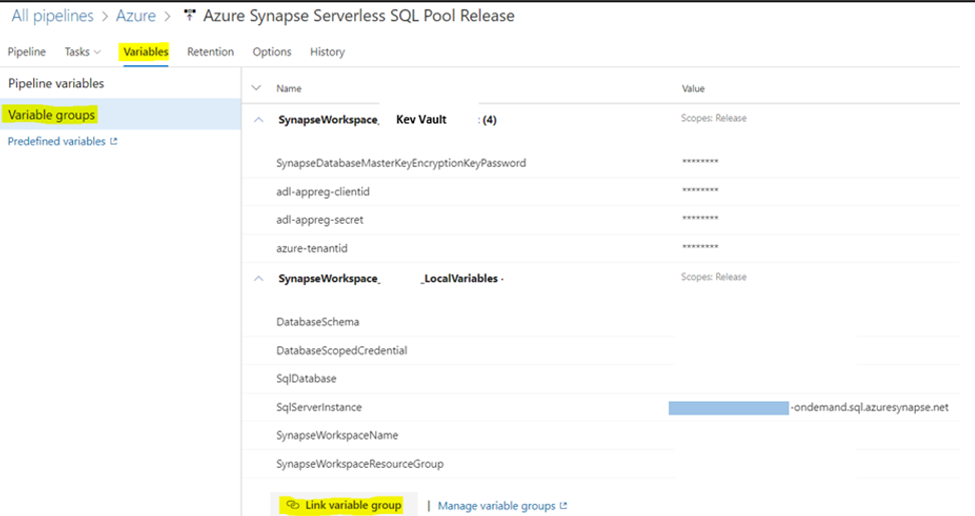Select the SynapseWorkspaceResourceGroup variable row

point(601,464)
